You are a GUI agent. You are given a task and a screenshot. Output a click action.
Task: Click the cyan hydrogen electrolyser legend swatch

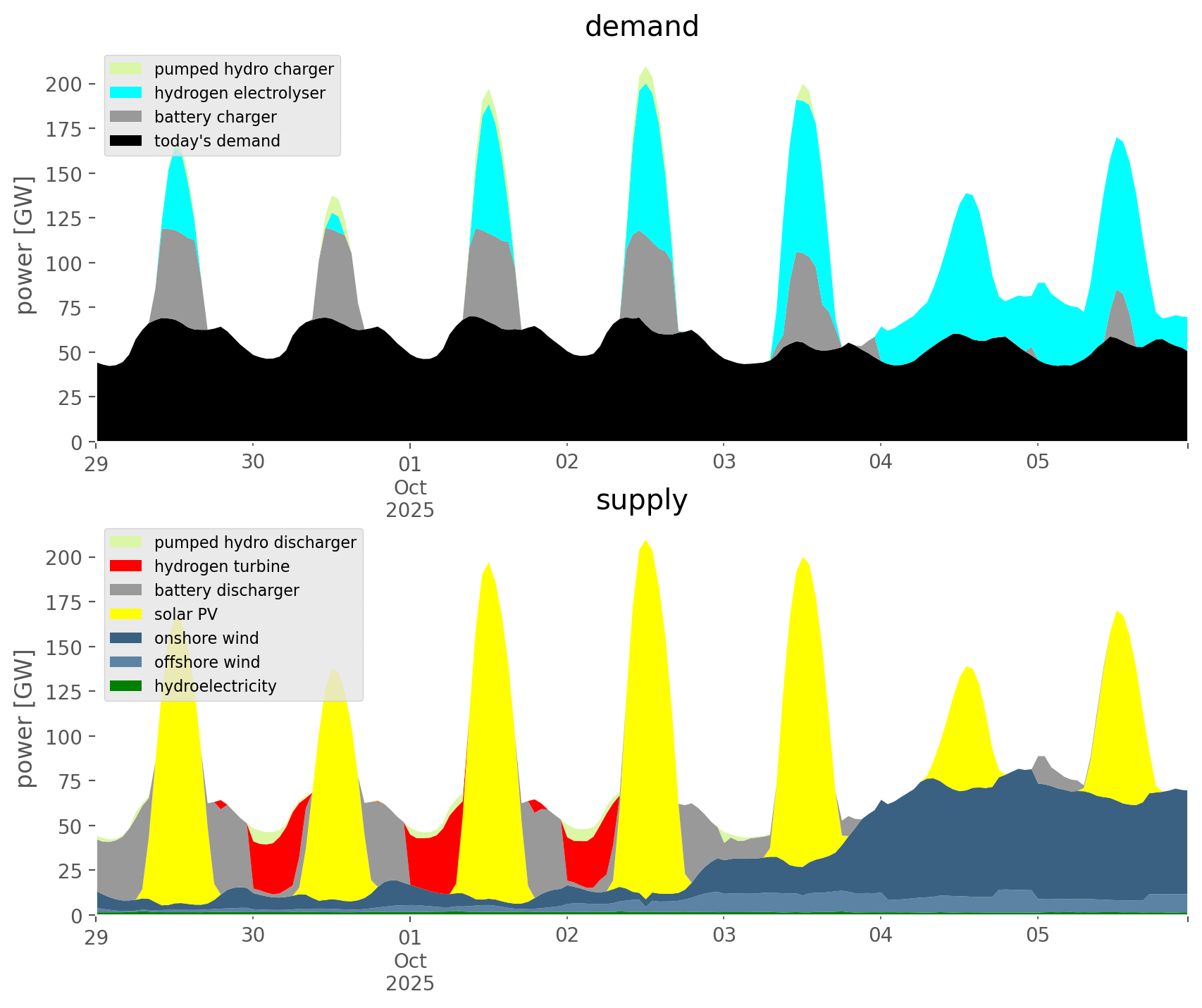[x=126, y=93]
